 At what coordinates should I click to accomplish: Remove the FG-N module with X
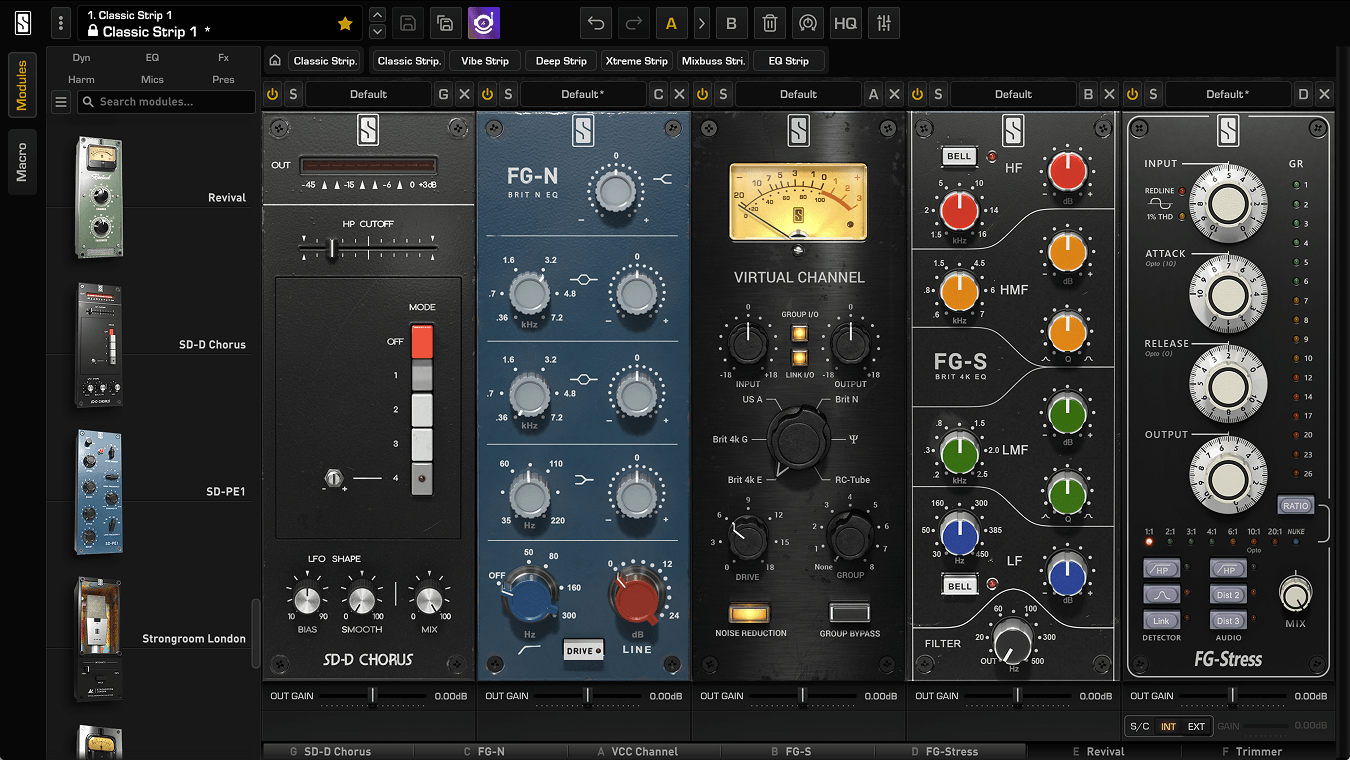click(x=679, y=94)
